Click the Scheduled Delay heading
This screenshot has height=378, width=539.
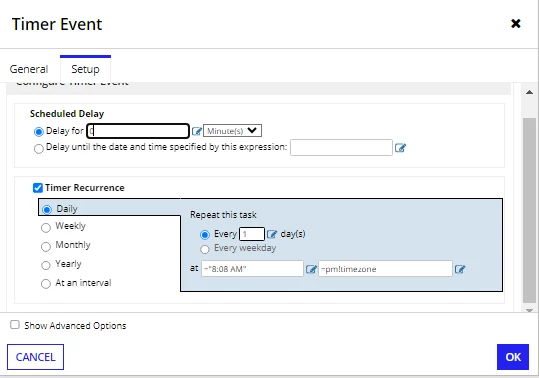67,114
